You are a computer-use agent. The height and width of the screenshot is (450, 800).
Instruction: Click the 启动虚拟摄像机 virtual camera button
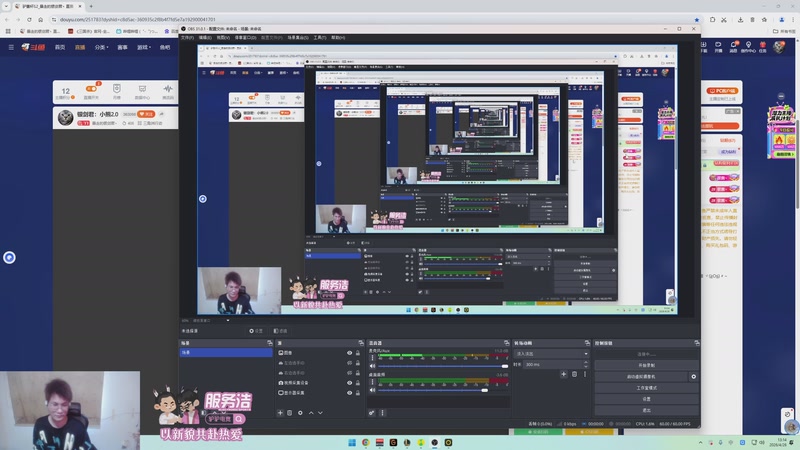(x=641, y=377)
